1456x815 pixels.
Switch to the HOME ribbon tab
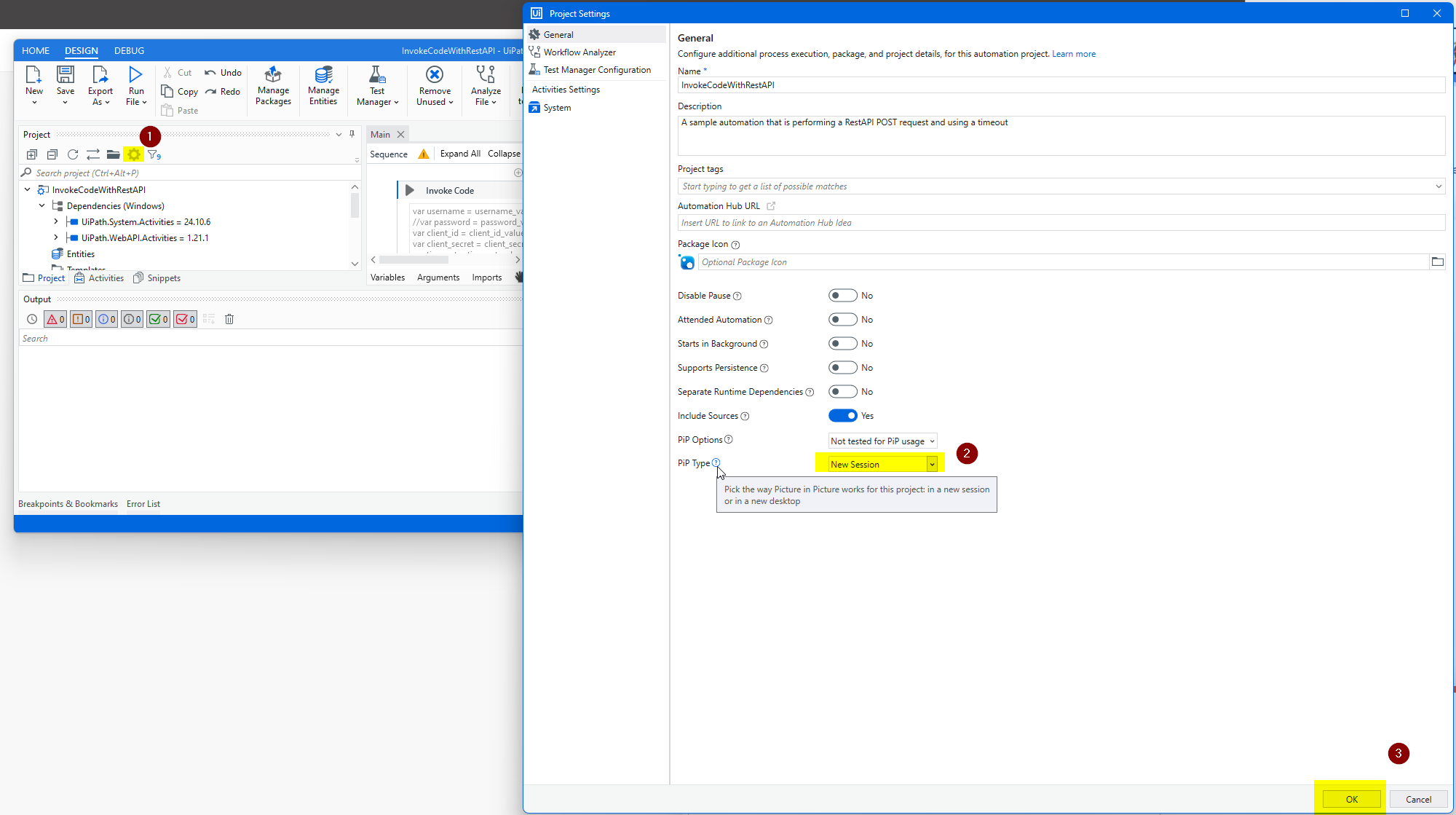pyautogui.click(x=36, y=50)
